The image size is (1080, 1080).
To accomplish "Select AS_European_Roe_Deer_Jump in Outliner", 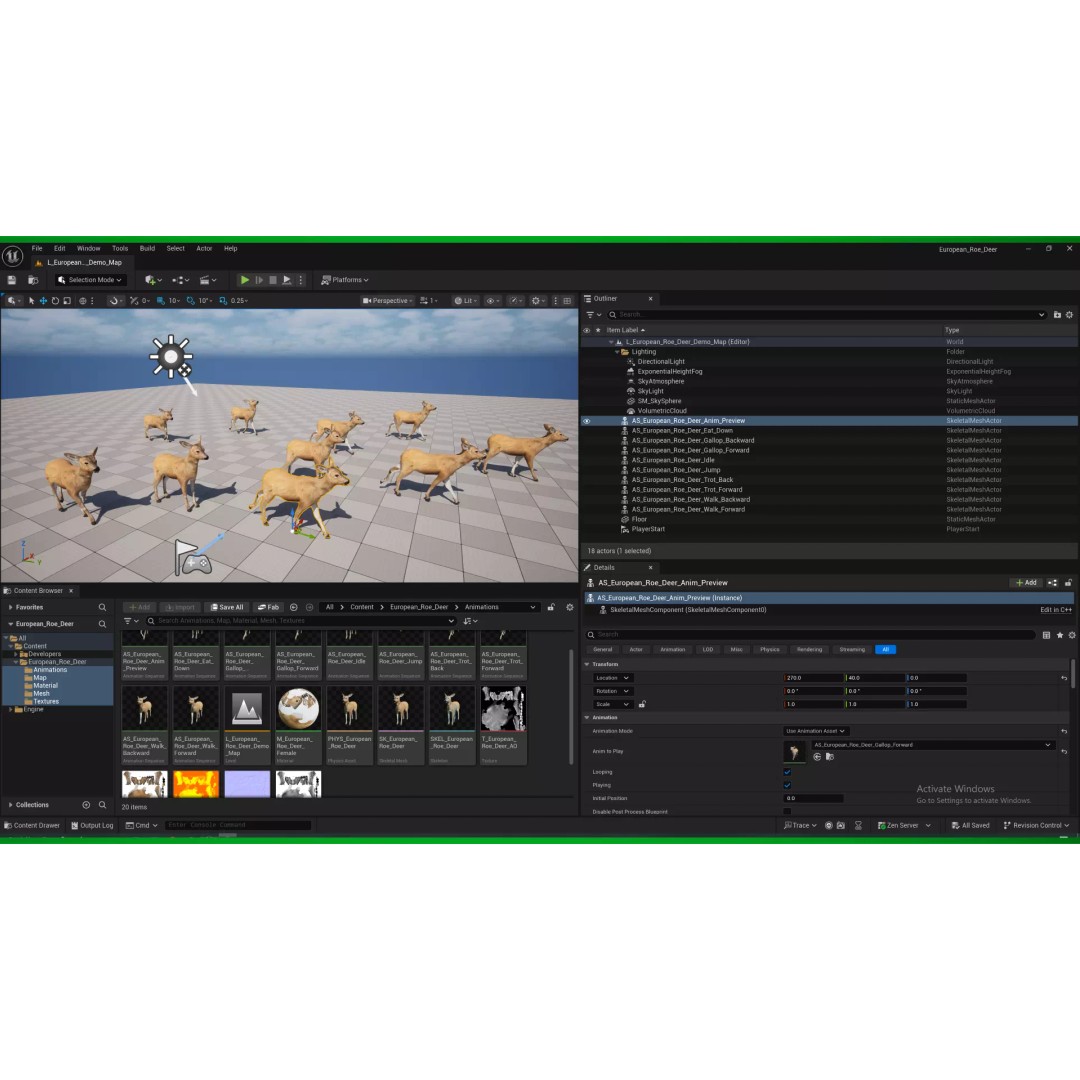I will coord(676,470).
